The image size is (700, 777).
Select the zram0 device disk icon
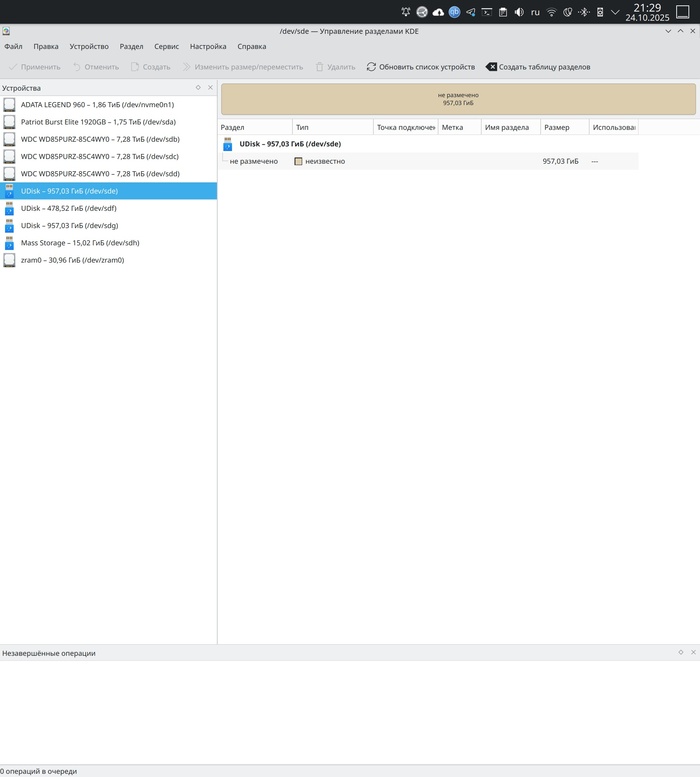click(x=10, y=260)
